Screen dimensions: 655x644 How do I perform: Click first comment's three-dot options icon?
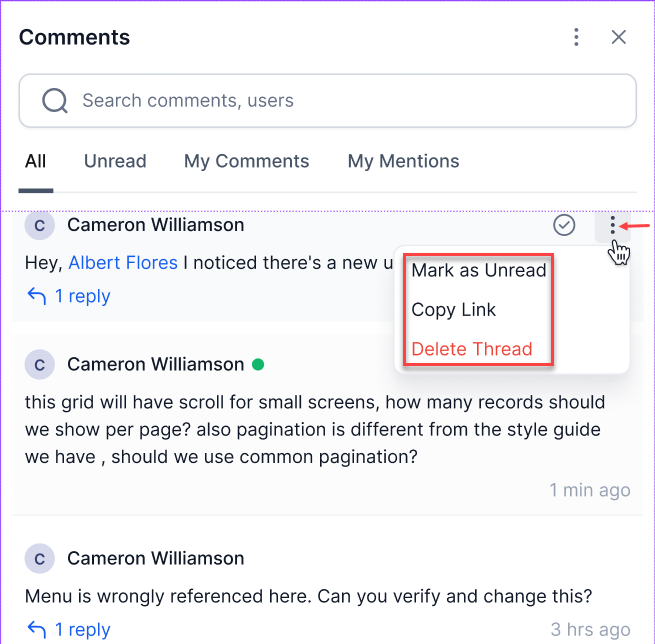(612, 226)
